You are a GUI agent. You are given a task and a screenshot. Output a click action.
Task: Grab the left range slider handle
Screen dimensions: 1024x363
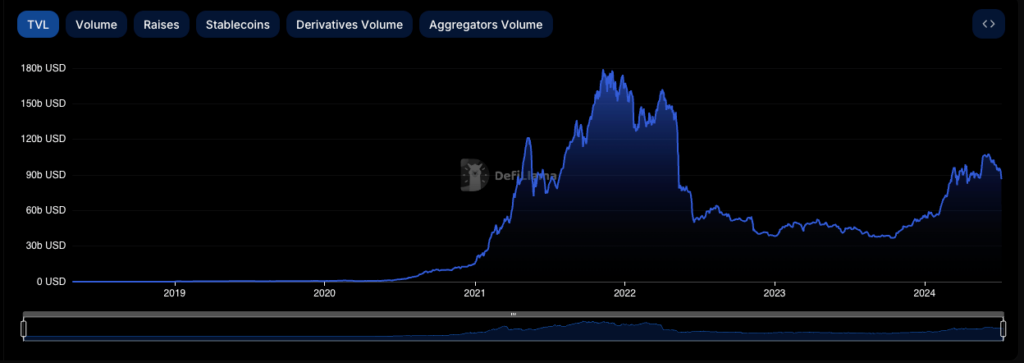[24, 329]
